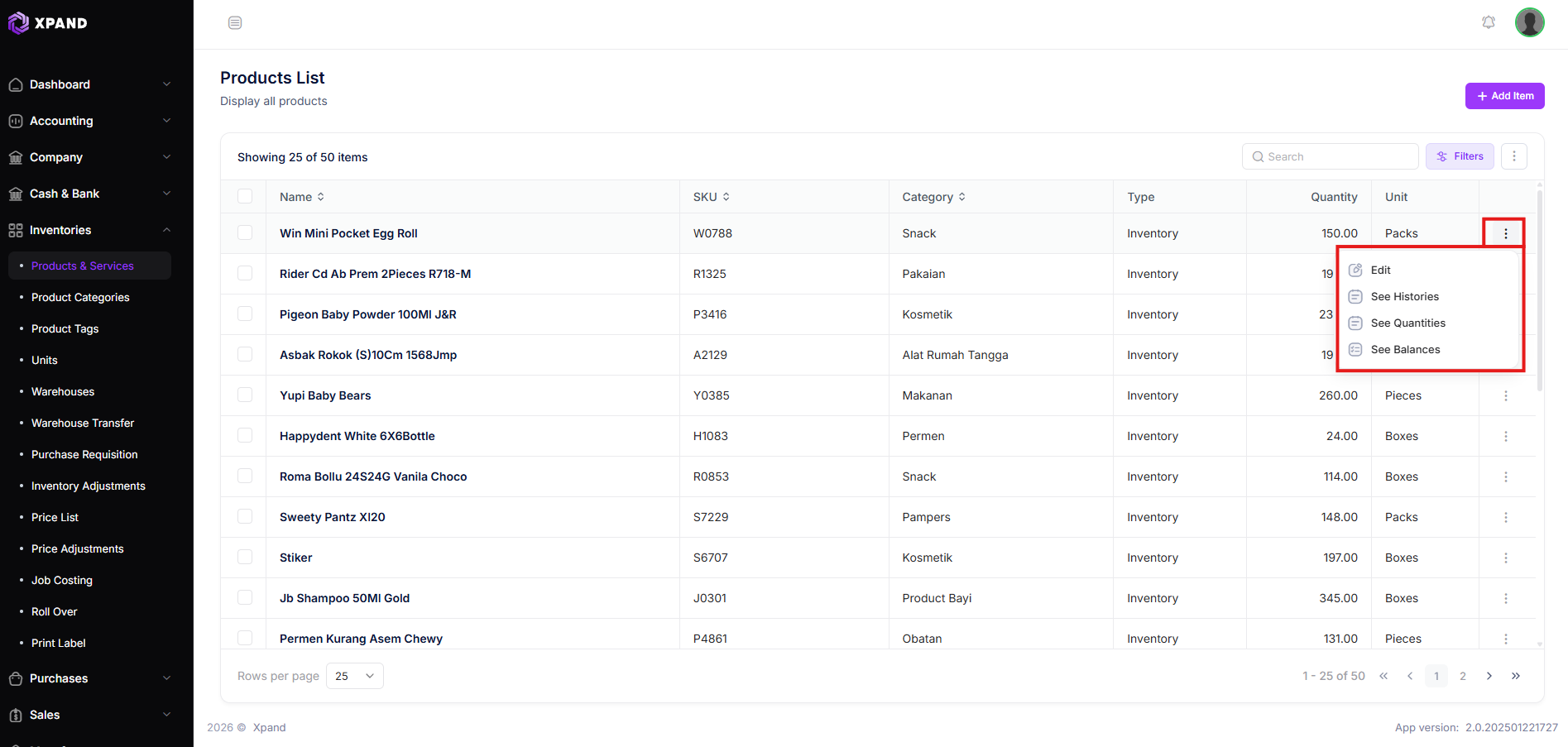The height and width of the screenshot is (747, 1568).
Task: Collapse the Inventories sidebar section
Action: 89,230
